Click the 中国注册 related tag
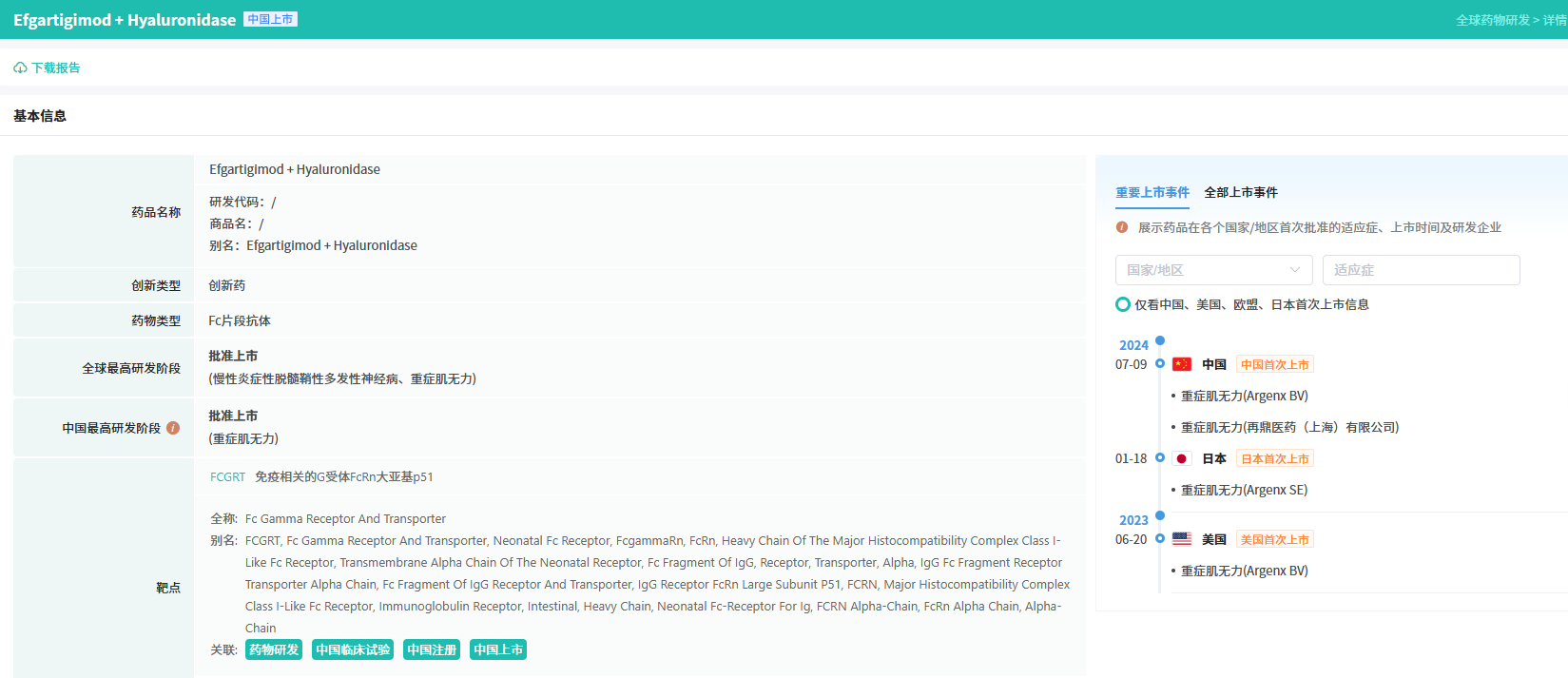Image resolution: width=1568 pixels, height=678 pixels. [432, 649]
